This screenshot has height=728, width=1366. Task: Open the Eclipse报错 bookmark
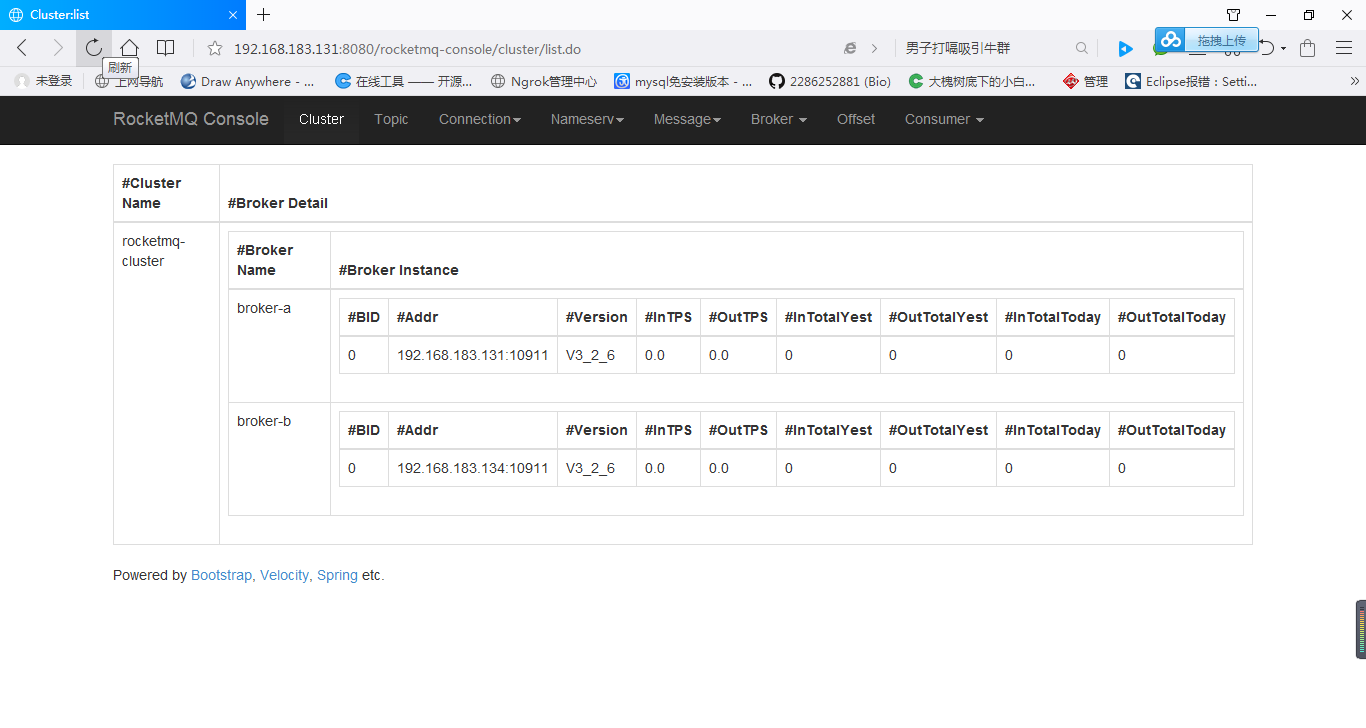click(1190, 81)
